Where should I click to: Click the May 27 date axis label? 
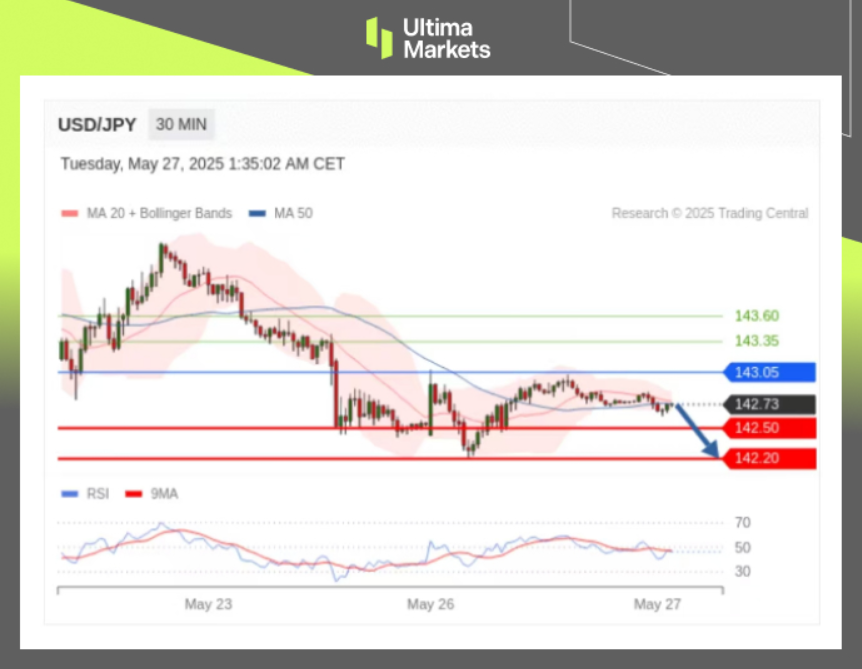[657, 604]
